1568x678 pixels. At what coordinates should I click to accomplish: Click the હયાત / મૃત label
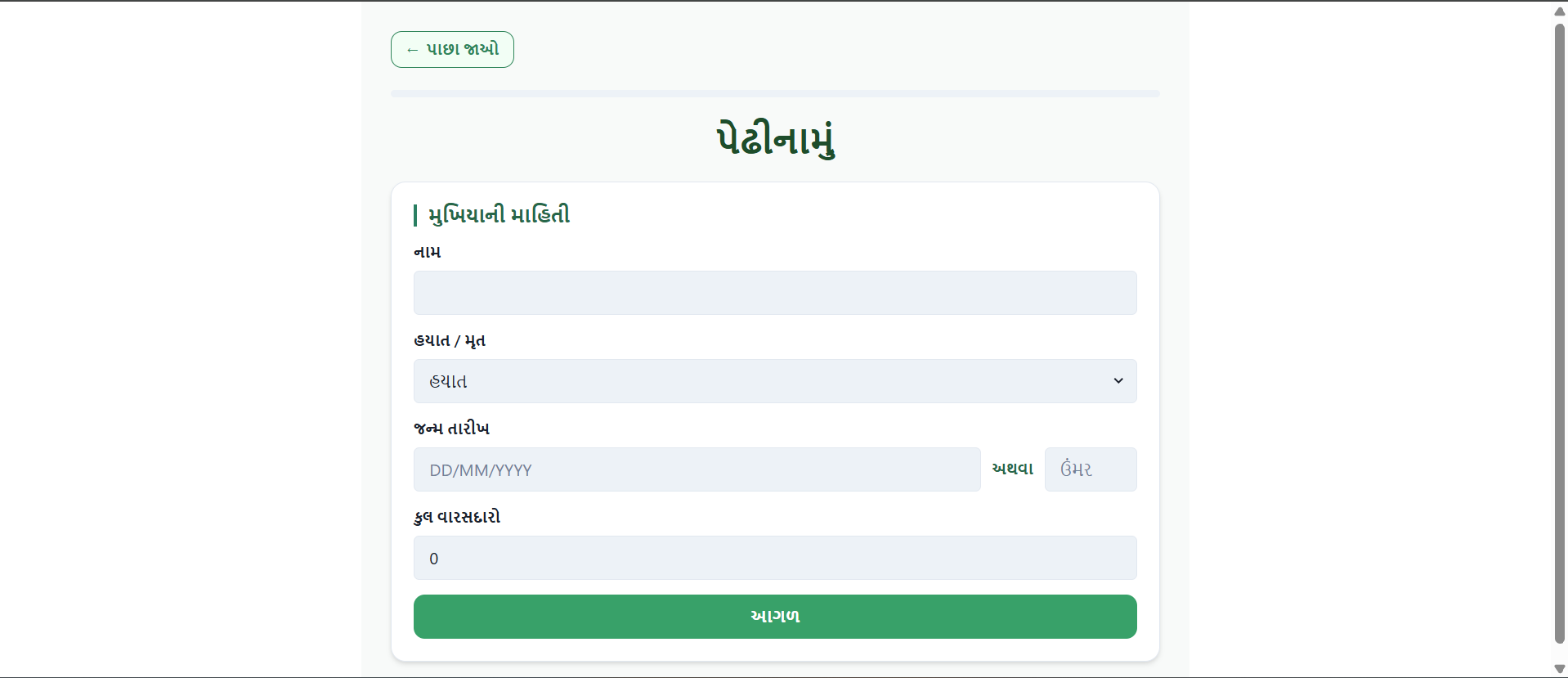tap(449, 340)
